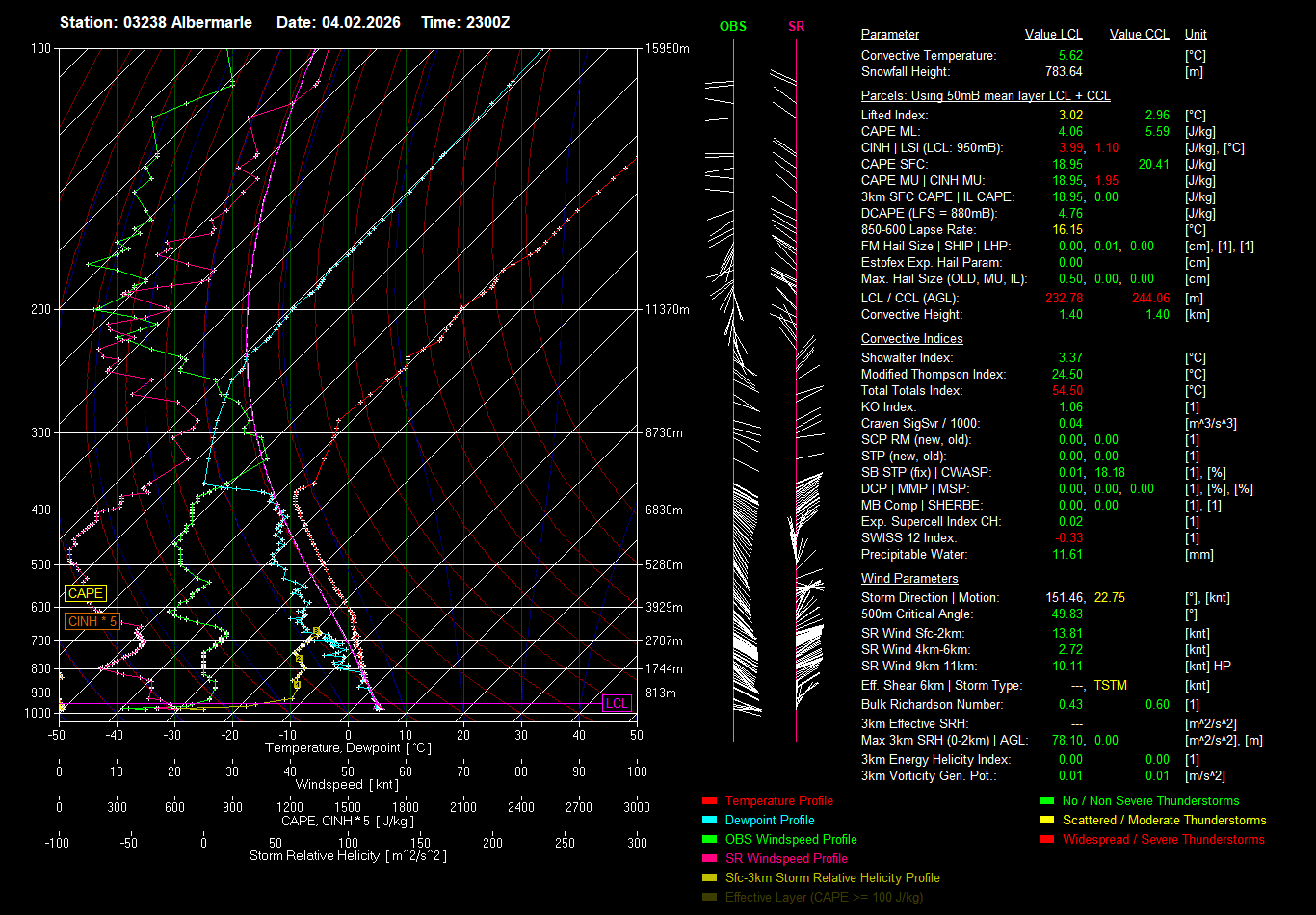Click the Station: 03238 Albermarle title
Screen dimensions: 1316x915
tap(156, 22)
